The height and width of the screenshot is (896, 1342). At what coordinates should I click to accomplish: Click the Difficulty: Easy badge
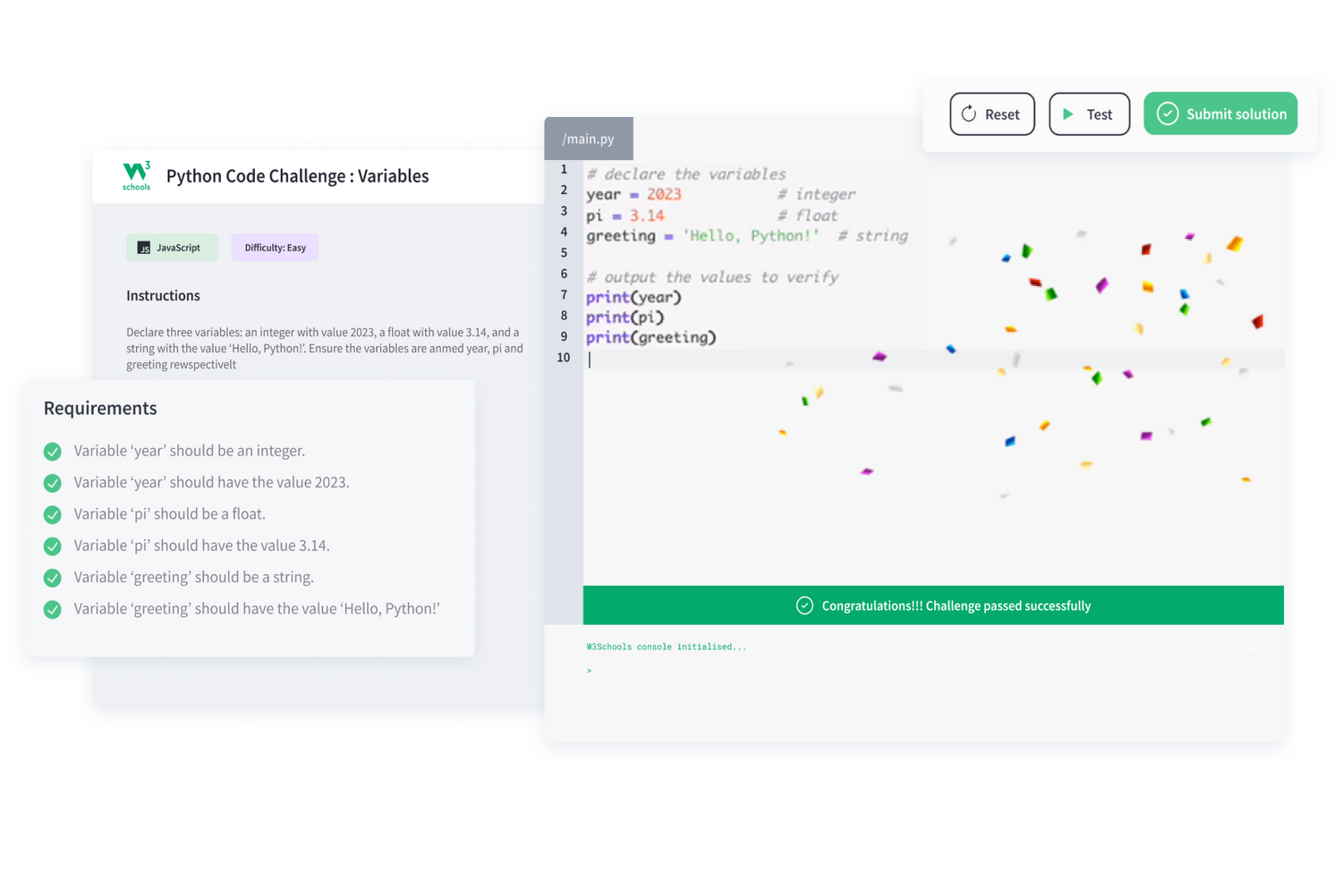point(275,248)
